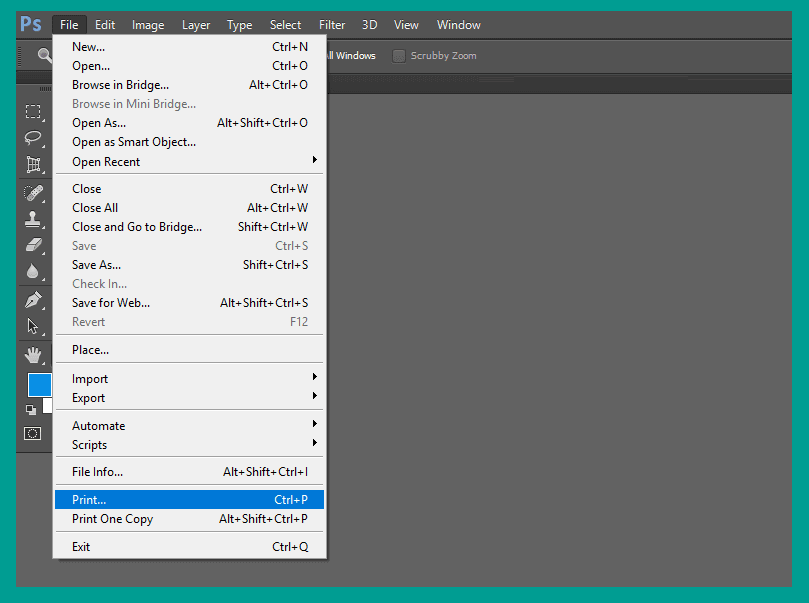Click default foreground/background colors icon
Viewport: 809px width, 603px height.
[x=31, y=410]
